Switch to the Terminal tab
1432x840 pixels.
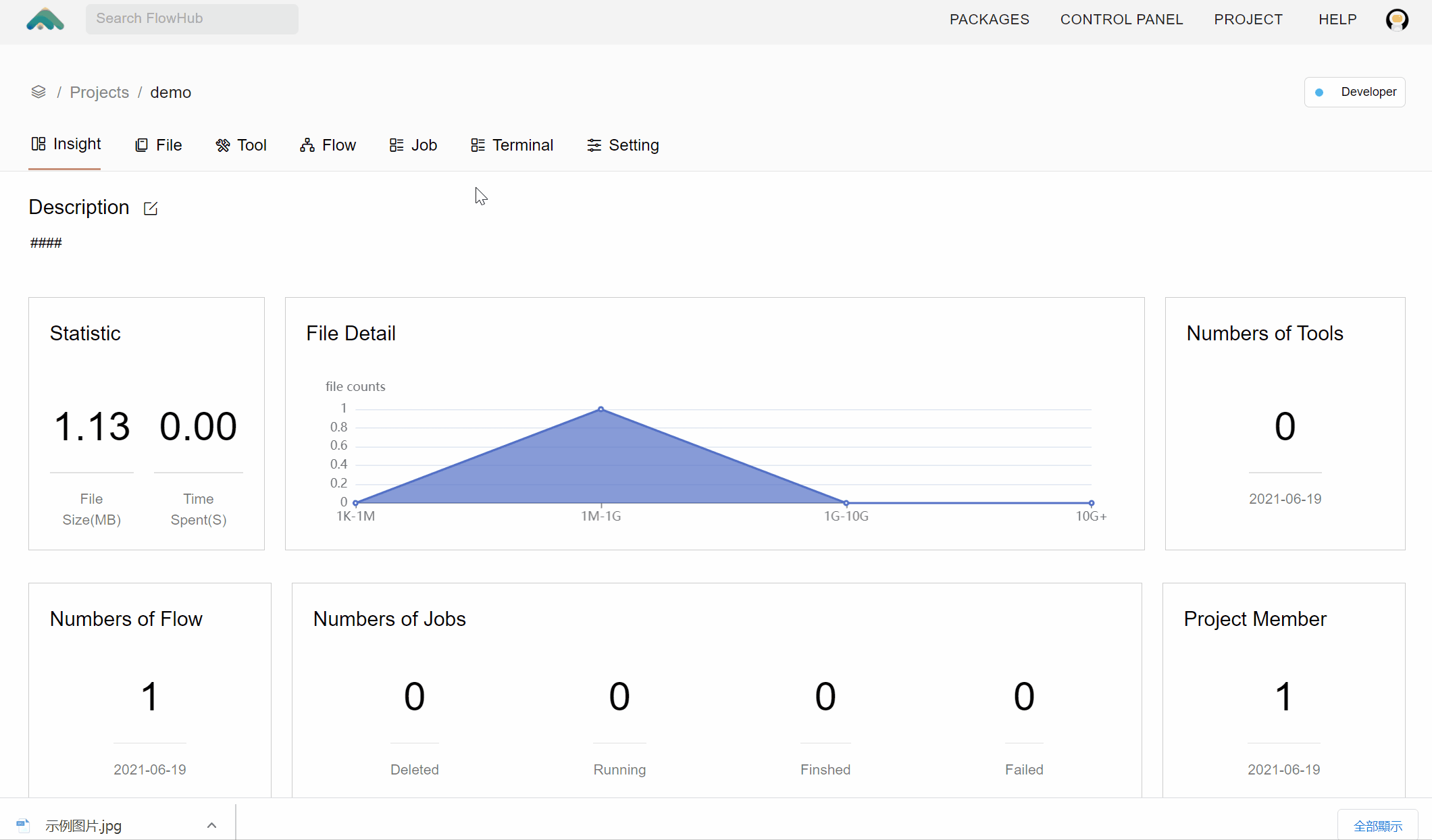(512, 145)
